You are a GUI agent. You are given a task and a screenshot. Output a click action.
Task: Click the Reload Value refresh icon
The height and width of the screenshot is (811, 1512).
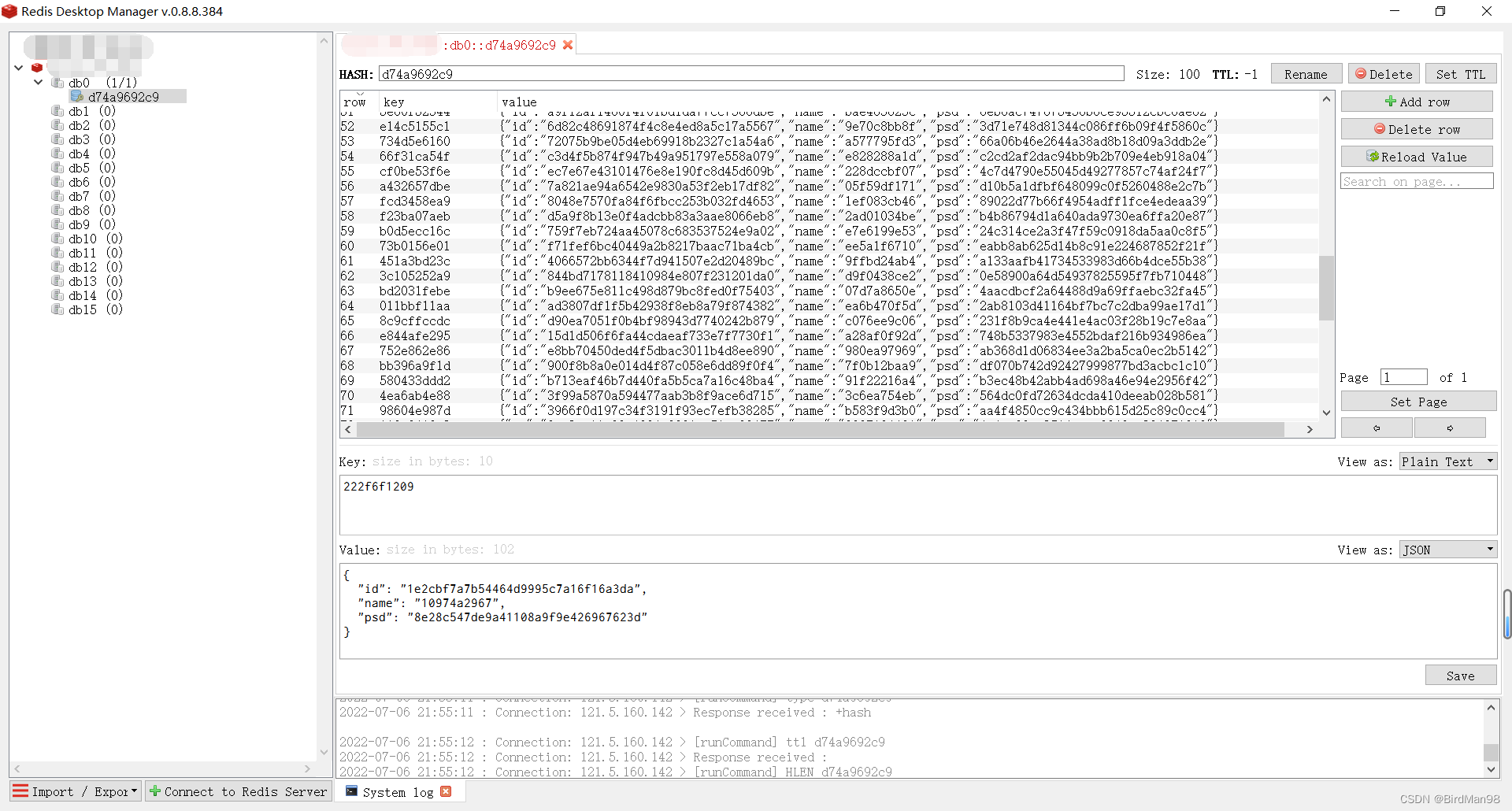coord(1372,156)
